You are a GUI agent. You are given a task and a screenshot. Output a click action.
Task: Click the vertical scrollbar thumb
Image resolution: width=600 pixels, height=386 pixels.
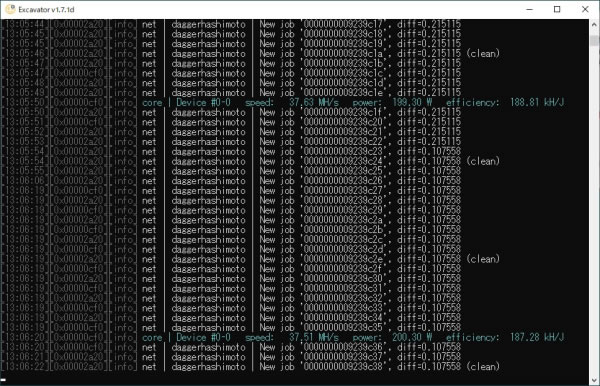point(594,41)
